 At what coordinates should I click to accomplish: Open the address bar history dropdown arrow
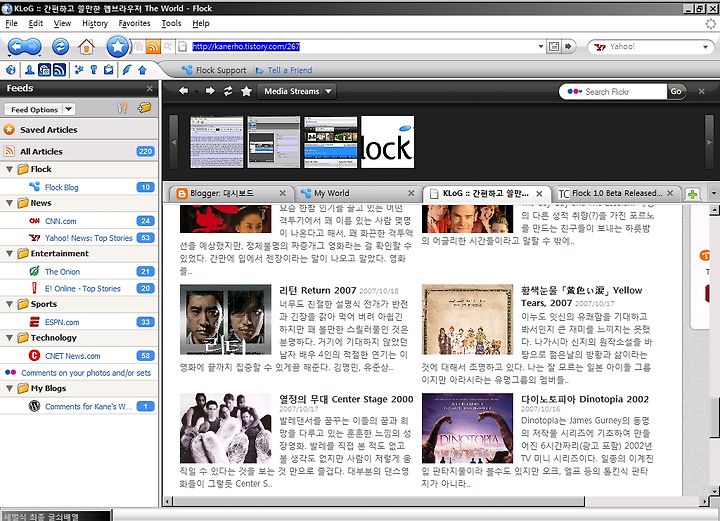tap(541, 46)
